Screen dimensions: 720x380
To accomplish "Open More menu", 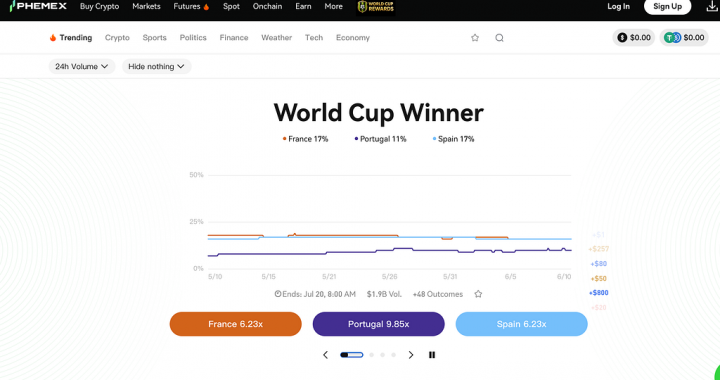I will click(x=333, y=6).
